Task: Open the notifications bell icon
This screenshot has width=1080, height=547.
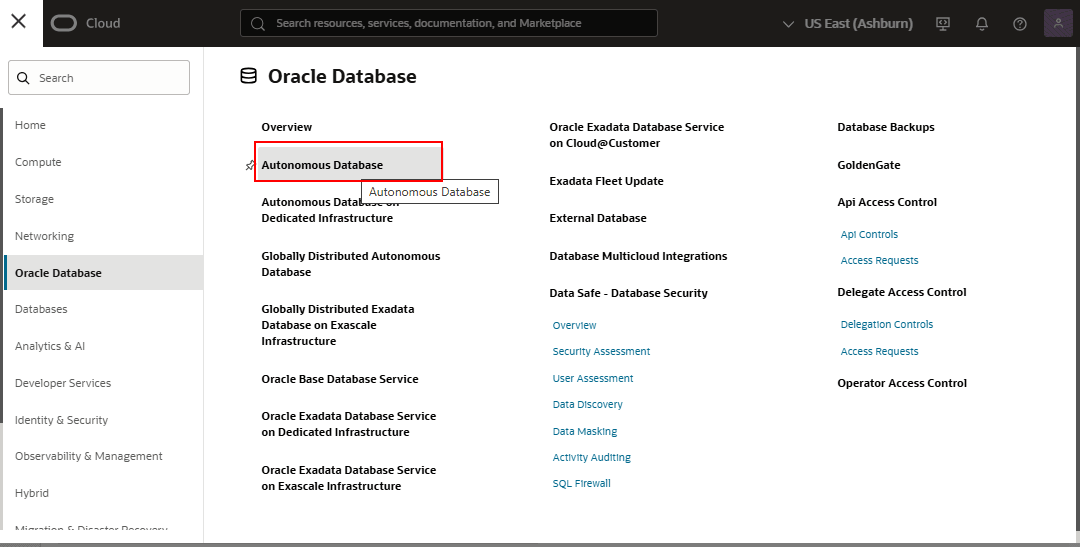Action: (982, 23)
